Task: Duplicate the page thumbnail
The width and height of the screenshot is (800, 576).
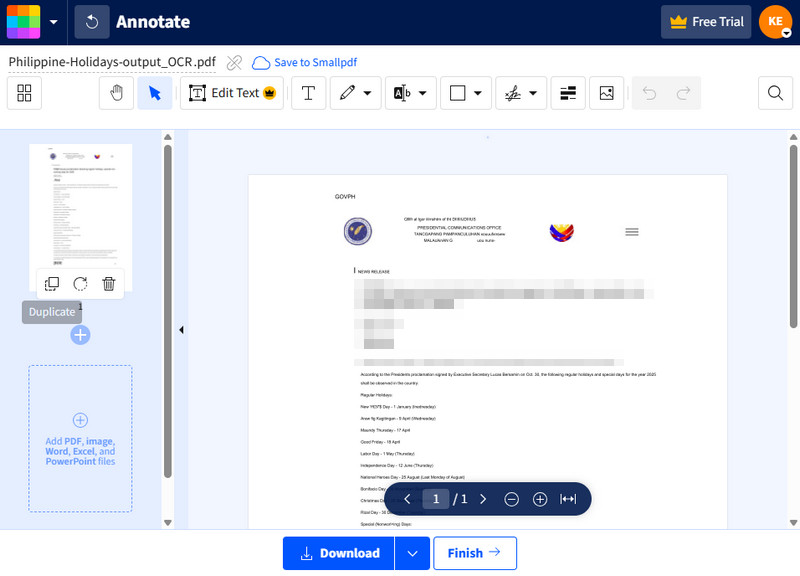Action: [x=52, y=284]
